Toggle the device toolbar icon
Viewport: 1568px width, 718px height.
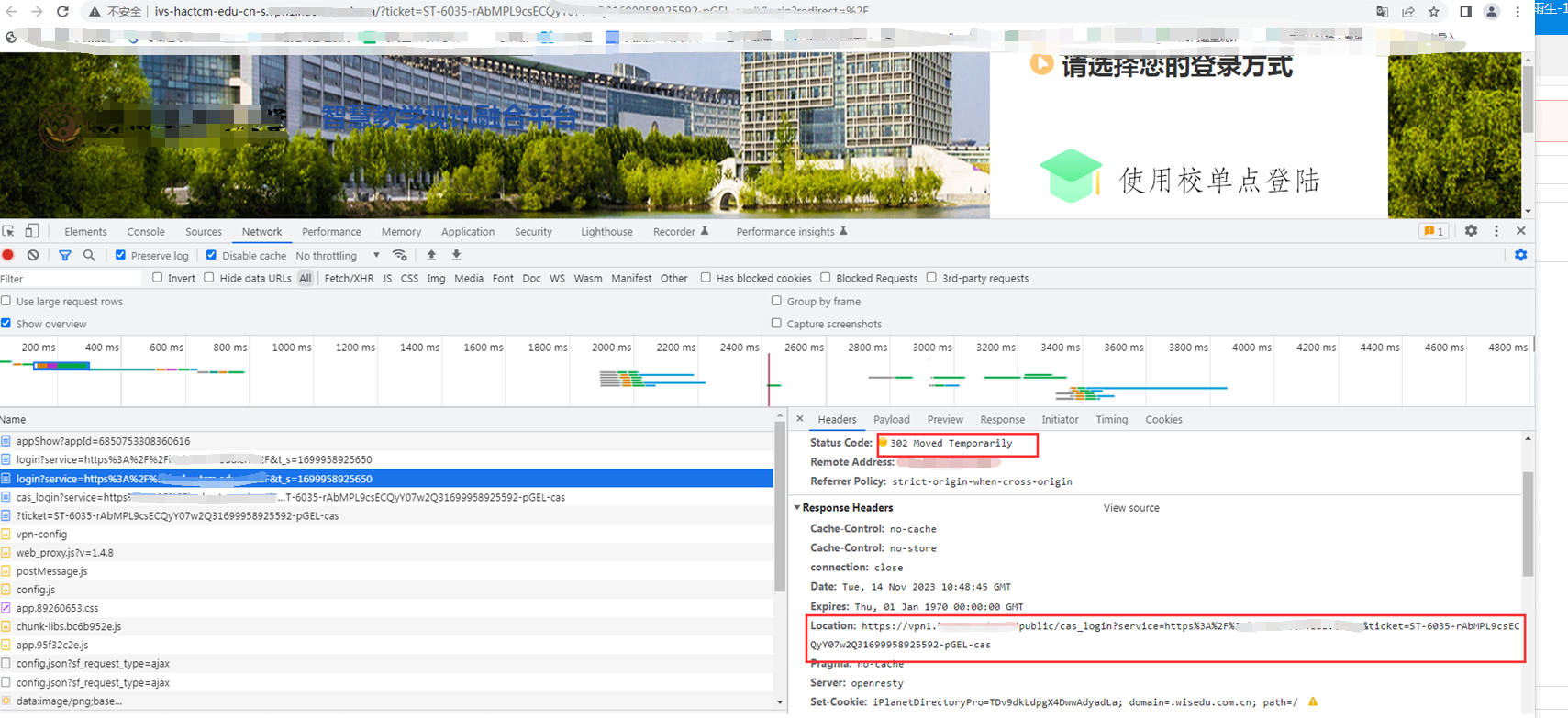click(32, 231)
